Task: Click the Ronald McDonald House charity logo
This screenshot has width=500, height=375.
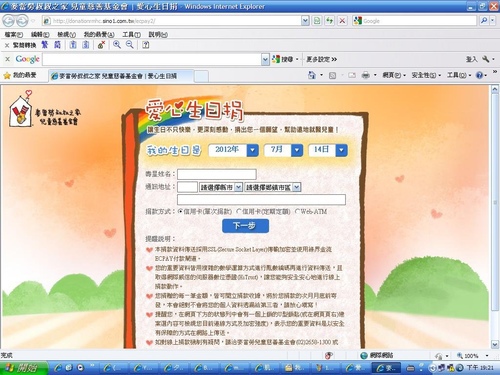Action: pos(45,109)
